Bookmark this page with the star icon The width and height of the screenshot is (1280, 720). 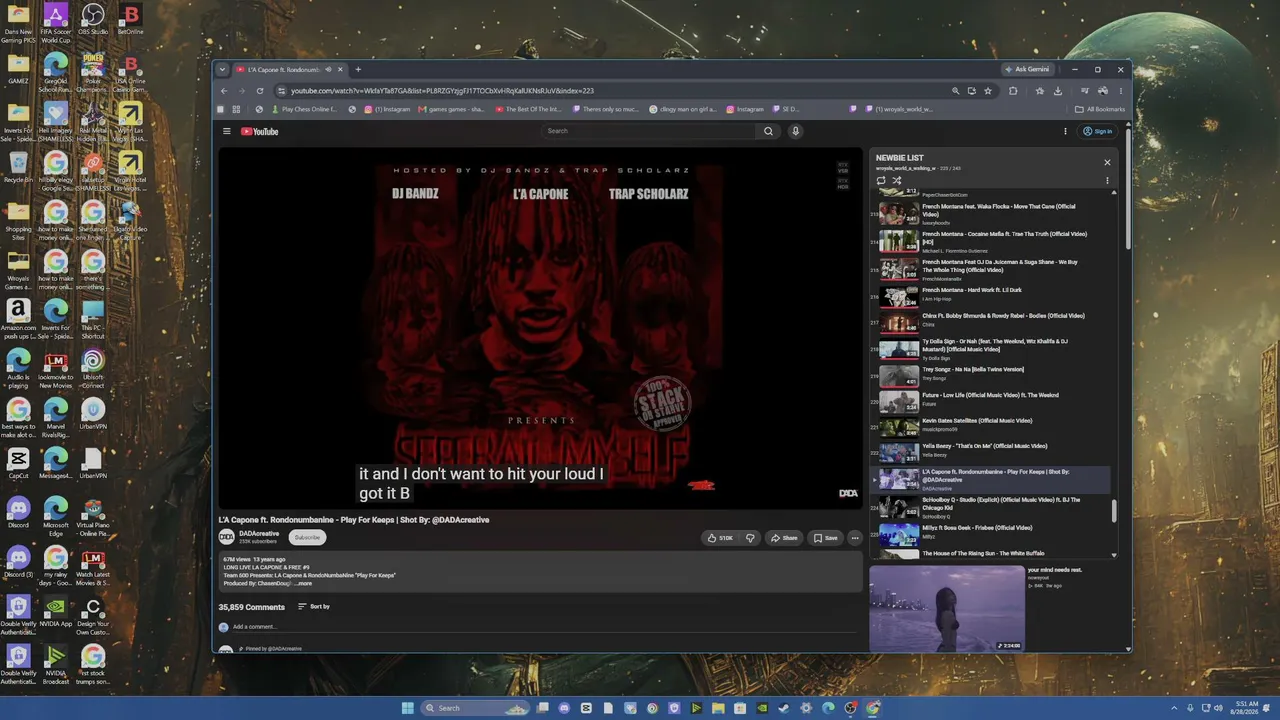988,91
